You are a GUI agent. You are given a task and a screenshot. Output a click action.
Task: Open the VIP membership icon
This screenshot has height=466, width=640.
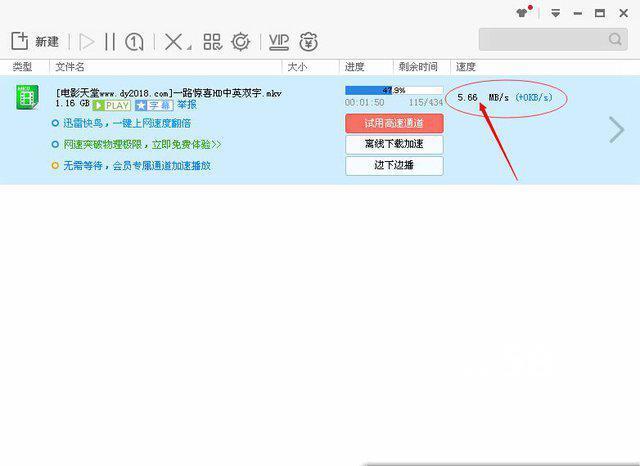tap(279, 42)
